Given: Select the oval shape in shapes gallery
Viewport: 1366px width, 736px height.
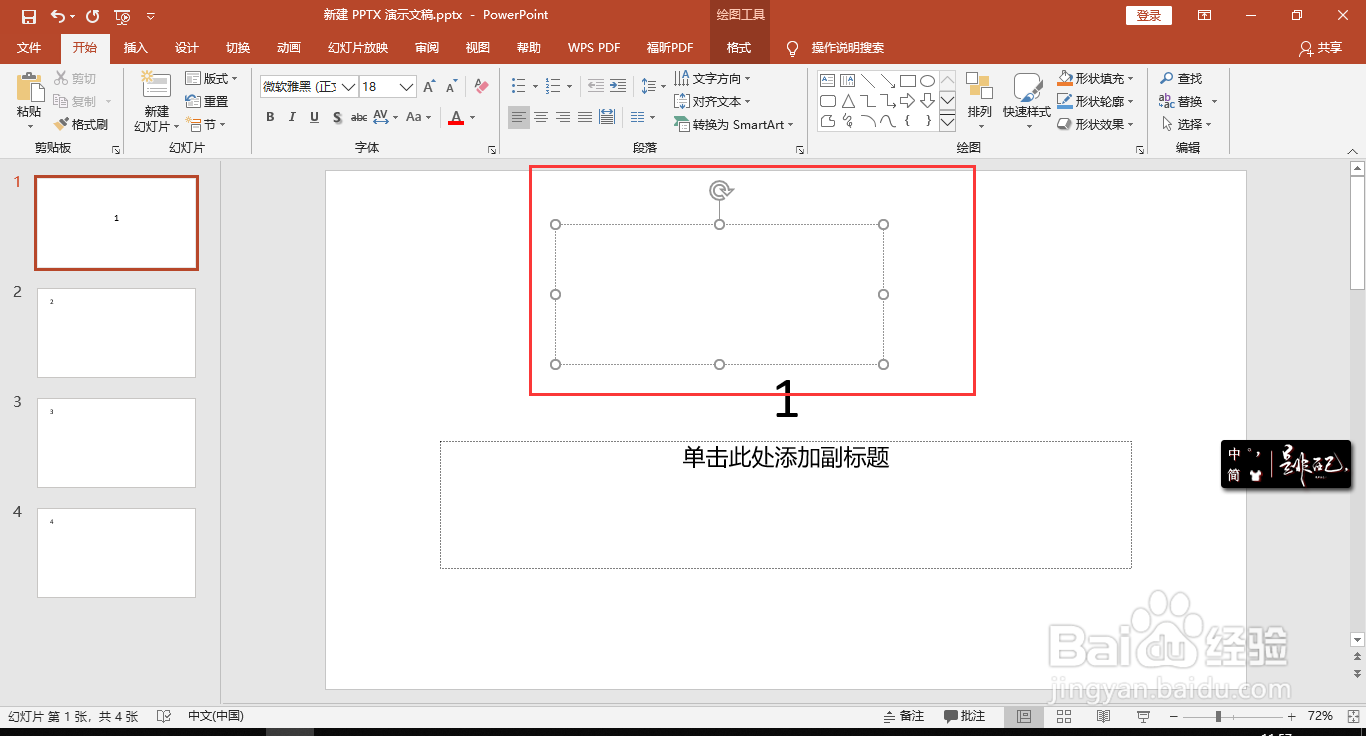Looking at the screenshot, I should click(927, 81).
